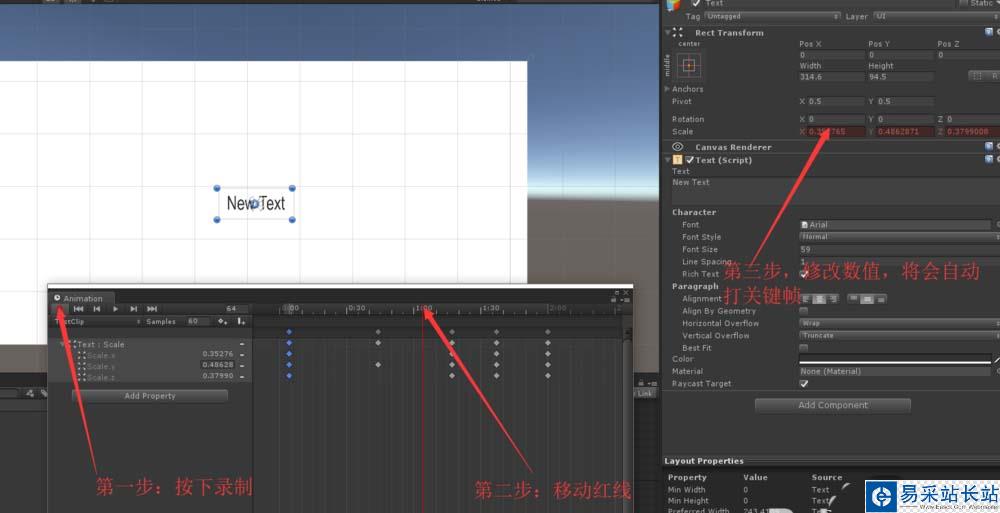
Task: Toggle the Static checkbox
Action: coord(964,3)
